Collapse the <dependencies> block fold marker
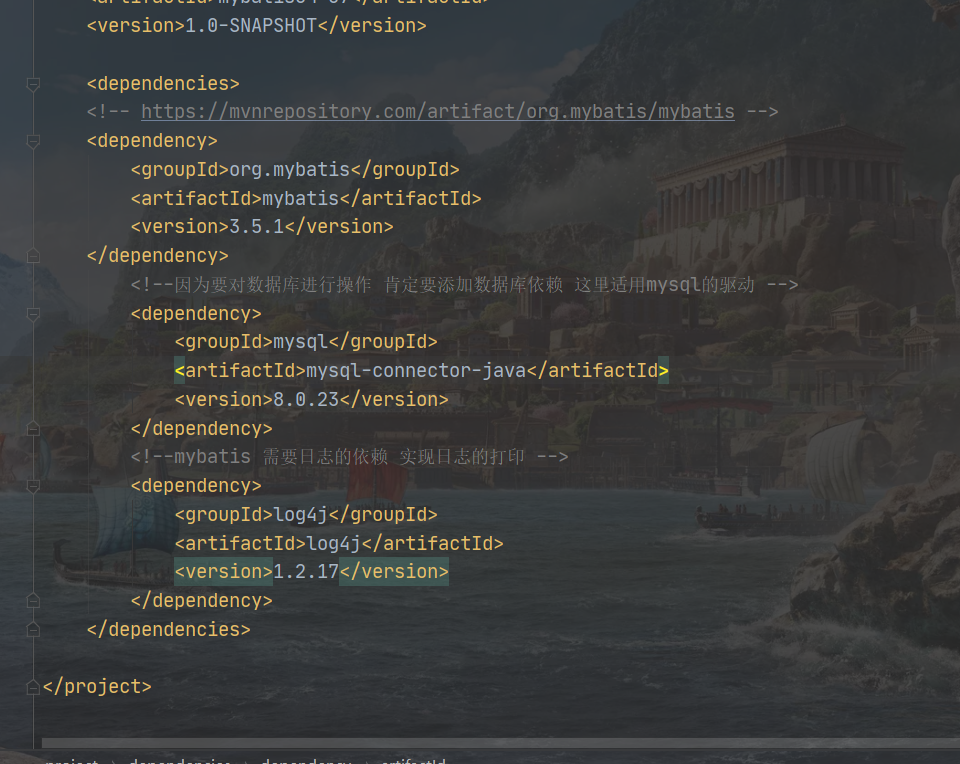 pos(34,84)
